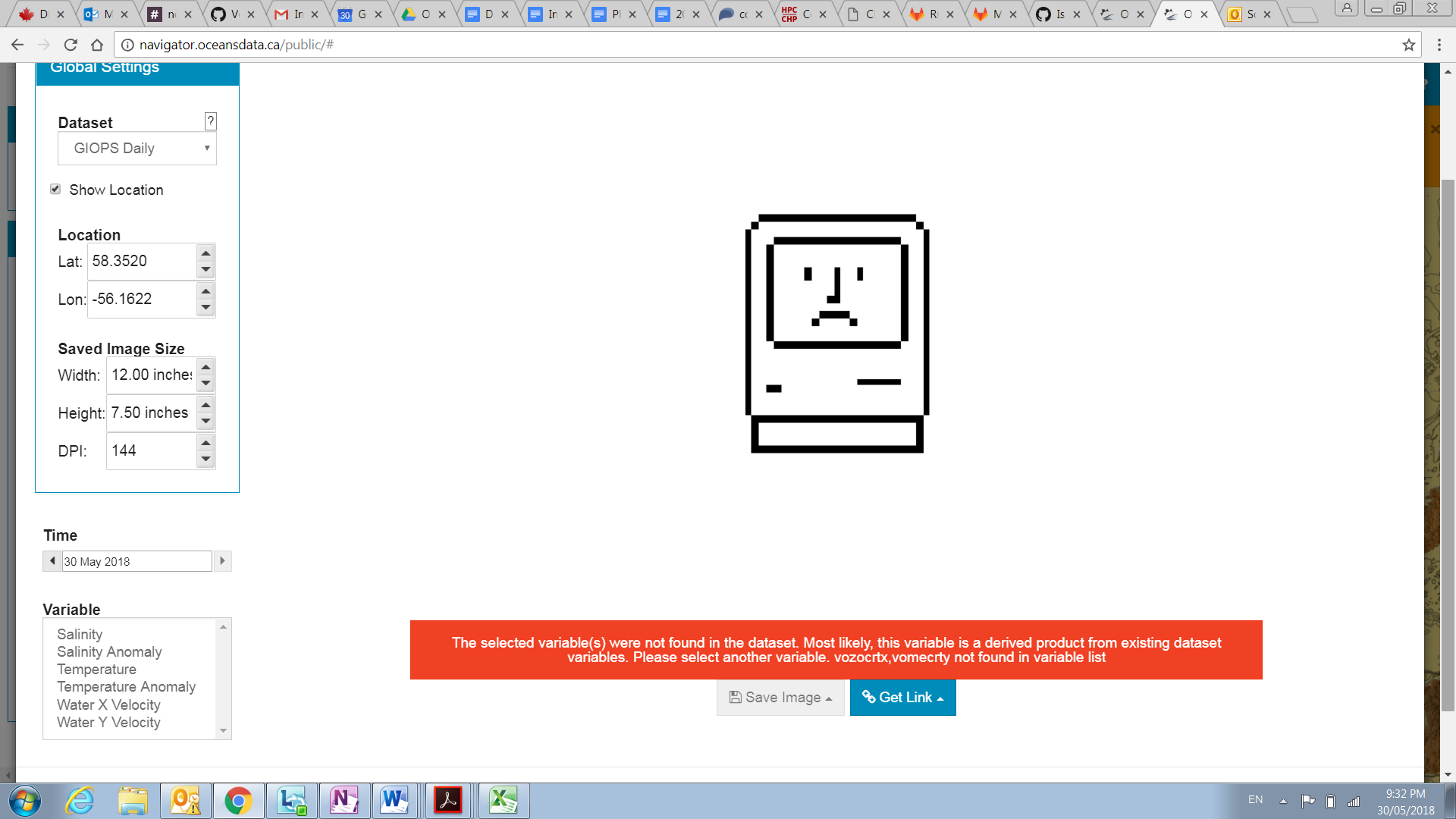Select Water X Velocity variable
This screenshot has width=1456, height=819.
point(108,705)
